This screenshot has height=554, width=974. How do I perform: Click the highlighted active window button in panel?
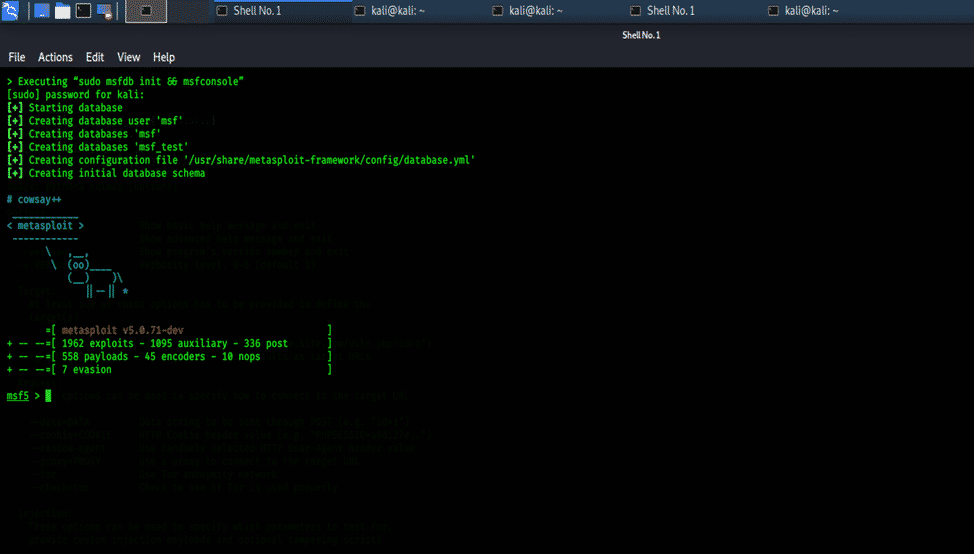[146, 11]
